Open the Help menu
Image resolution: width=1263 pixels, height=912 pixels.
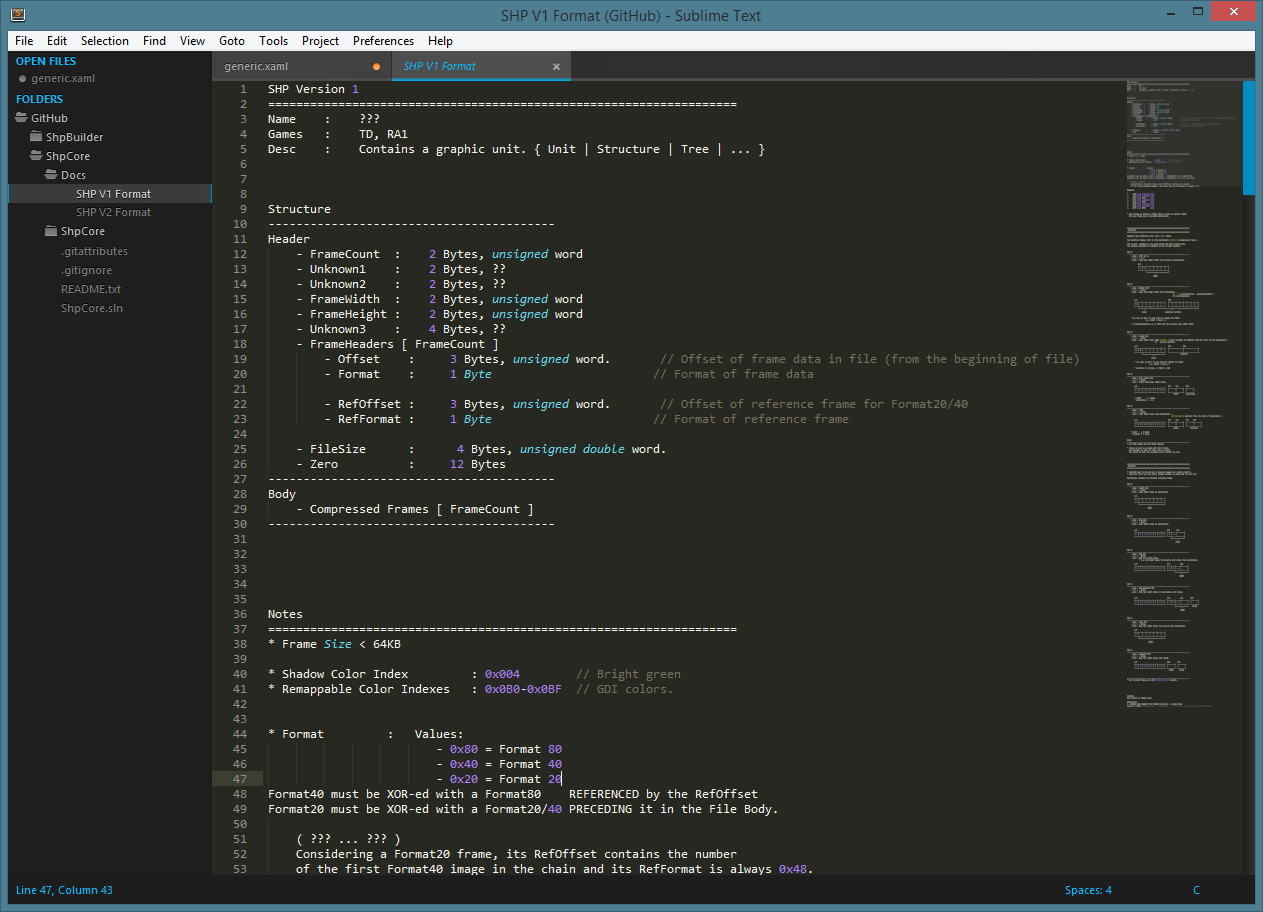[x=440, y=41]
